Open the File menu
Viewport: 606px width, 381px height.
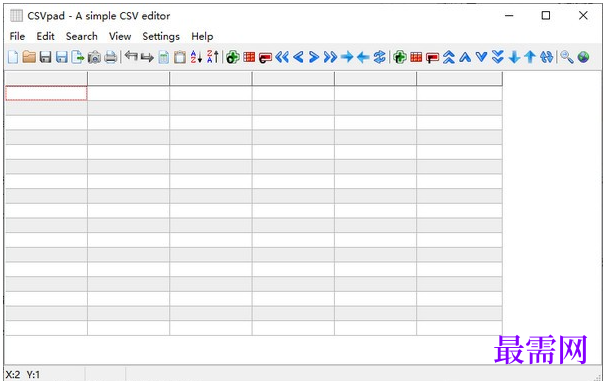17,36
